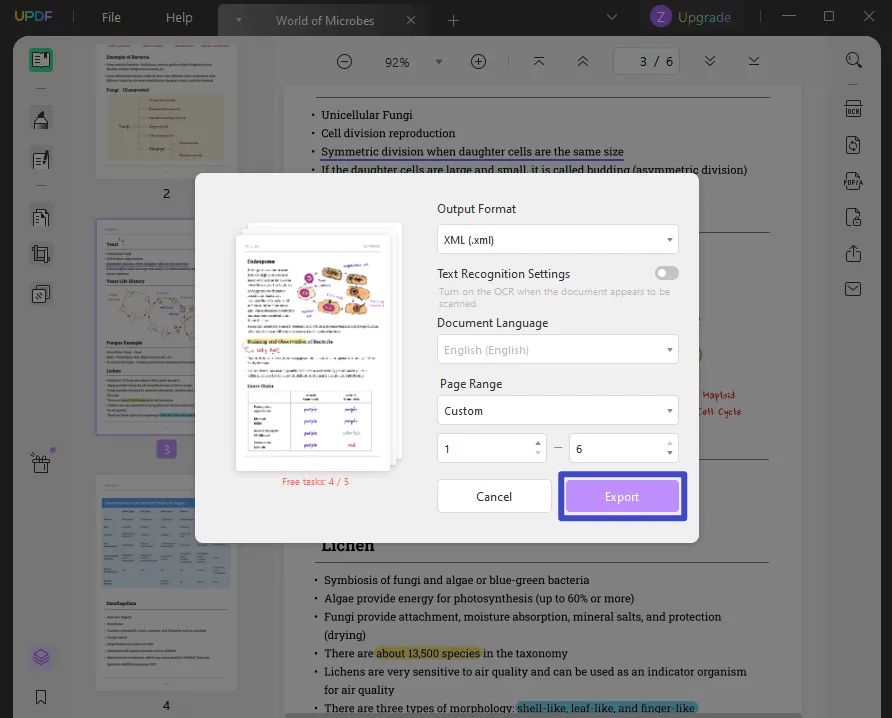892x718 pixels.
Task: Select the Crop Pages tool
Action: click(40, 254)
